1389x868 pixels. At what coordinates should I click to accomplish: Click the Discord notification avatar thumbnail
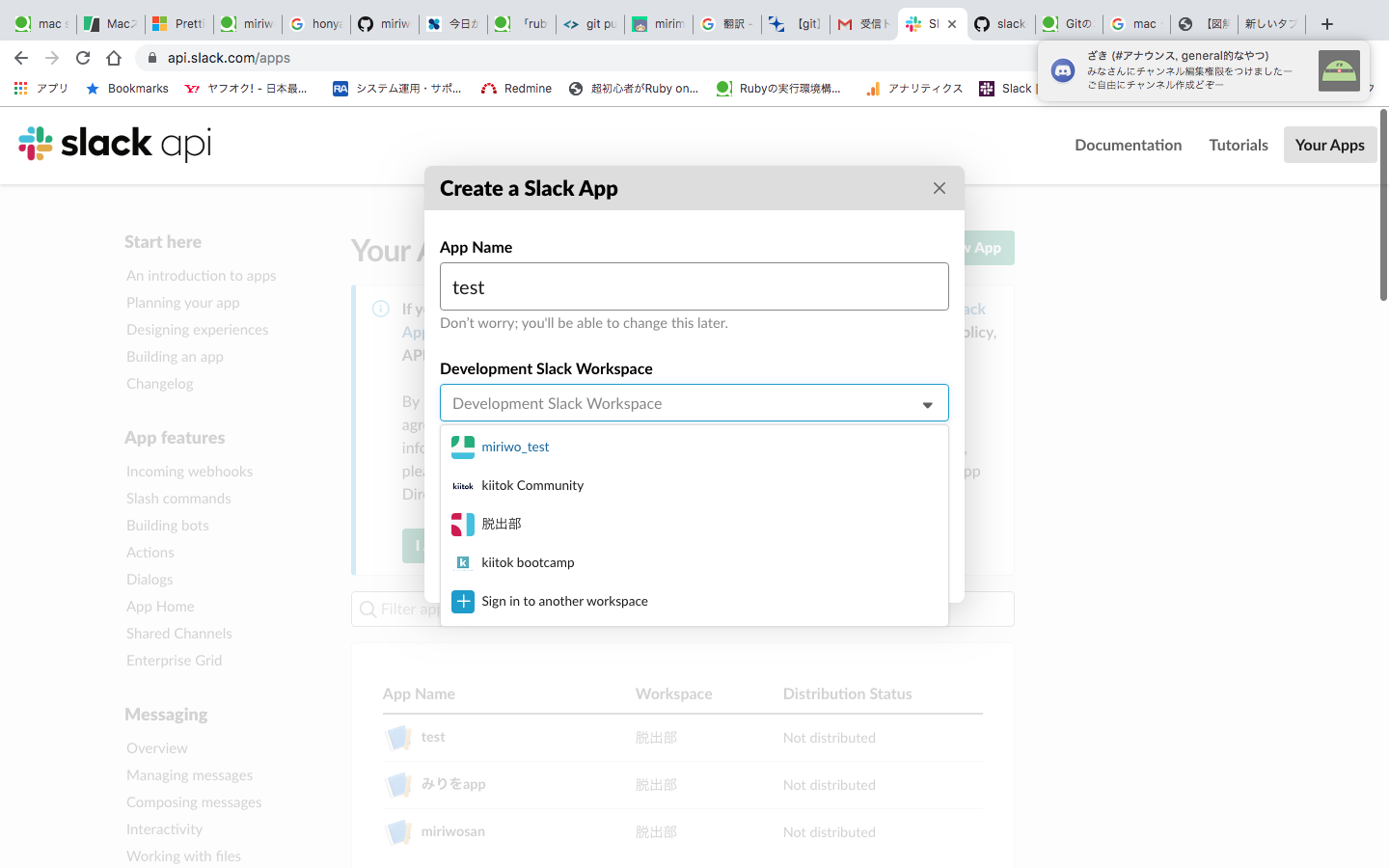point(1339,70)
